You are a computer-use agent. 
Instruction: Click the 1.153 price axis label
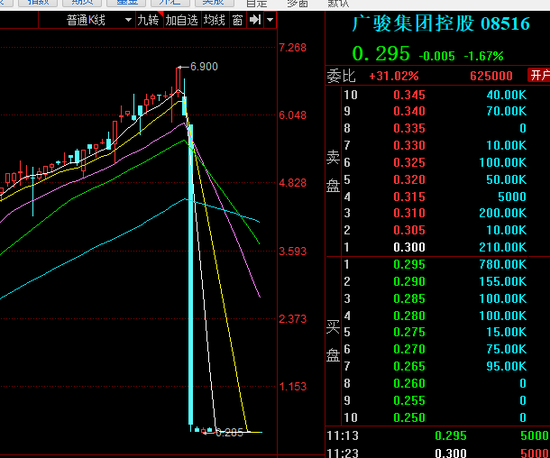coord(293,387)
